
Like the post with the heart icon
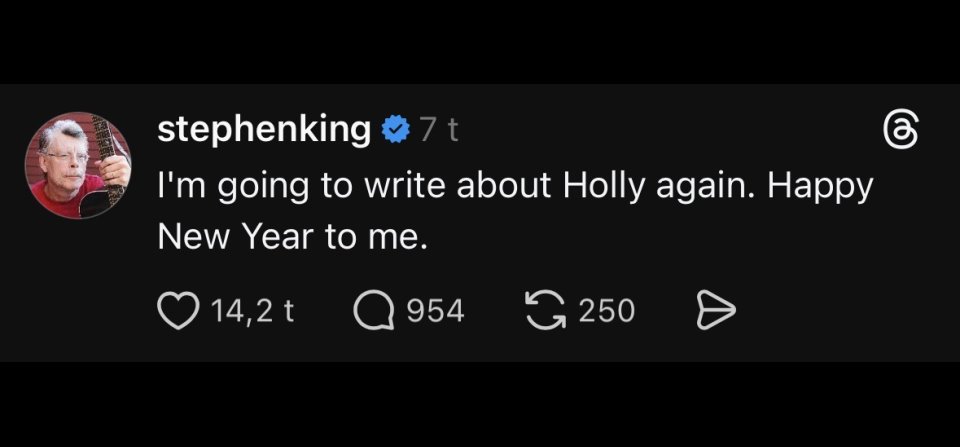(178, 311)
